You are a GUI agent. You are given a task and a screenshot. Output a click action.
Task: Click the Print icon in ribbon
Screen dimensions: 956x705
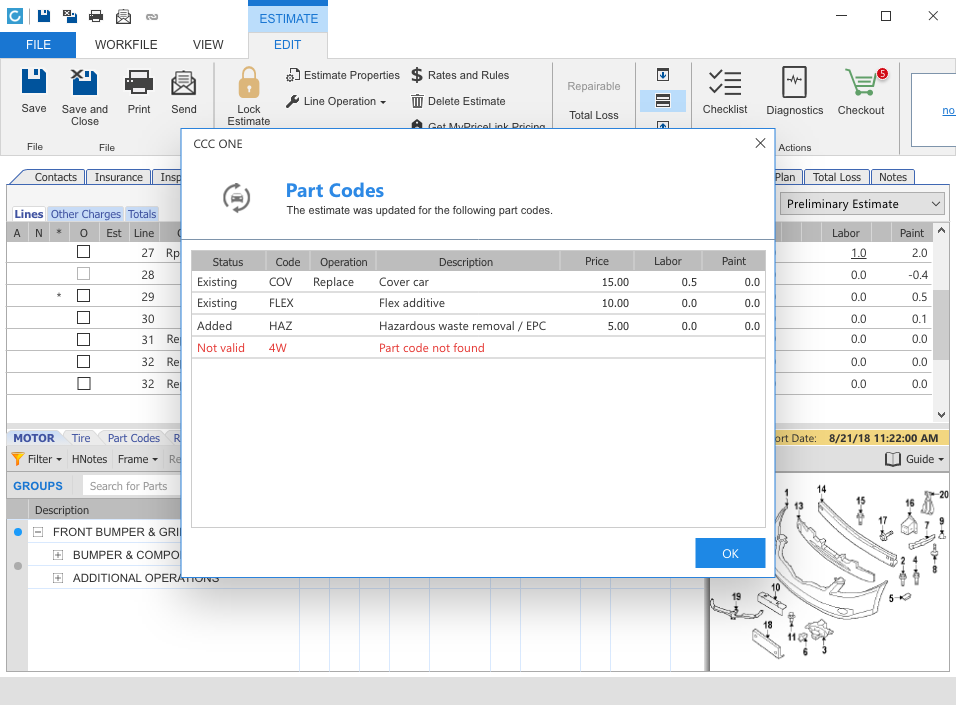click(x=139, y=83)
